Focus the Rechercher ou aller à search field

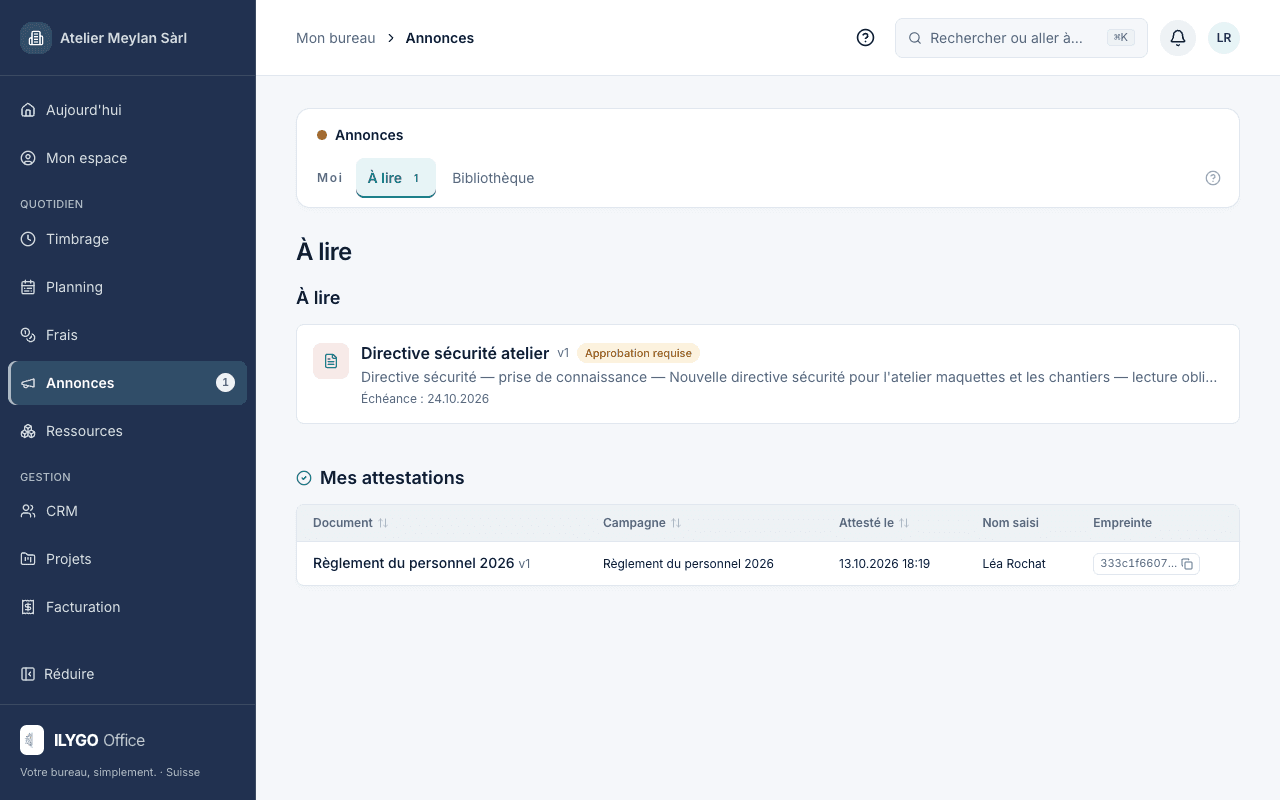point(1021,38)
